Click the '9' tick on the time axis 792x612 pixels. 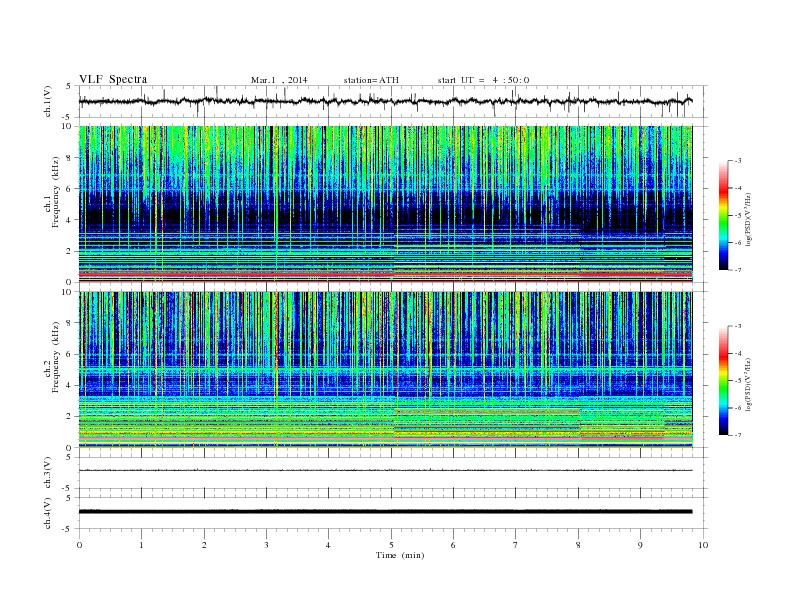(x=640, y=545)
